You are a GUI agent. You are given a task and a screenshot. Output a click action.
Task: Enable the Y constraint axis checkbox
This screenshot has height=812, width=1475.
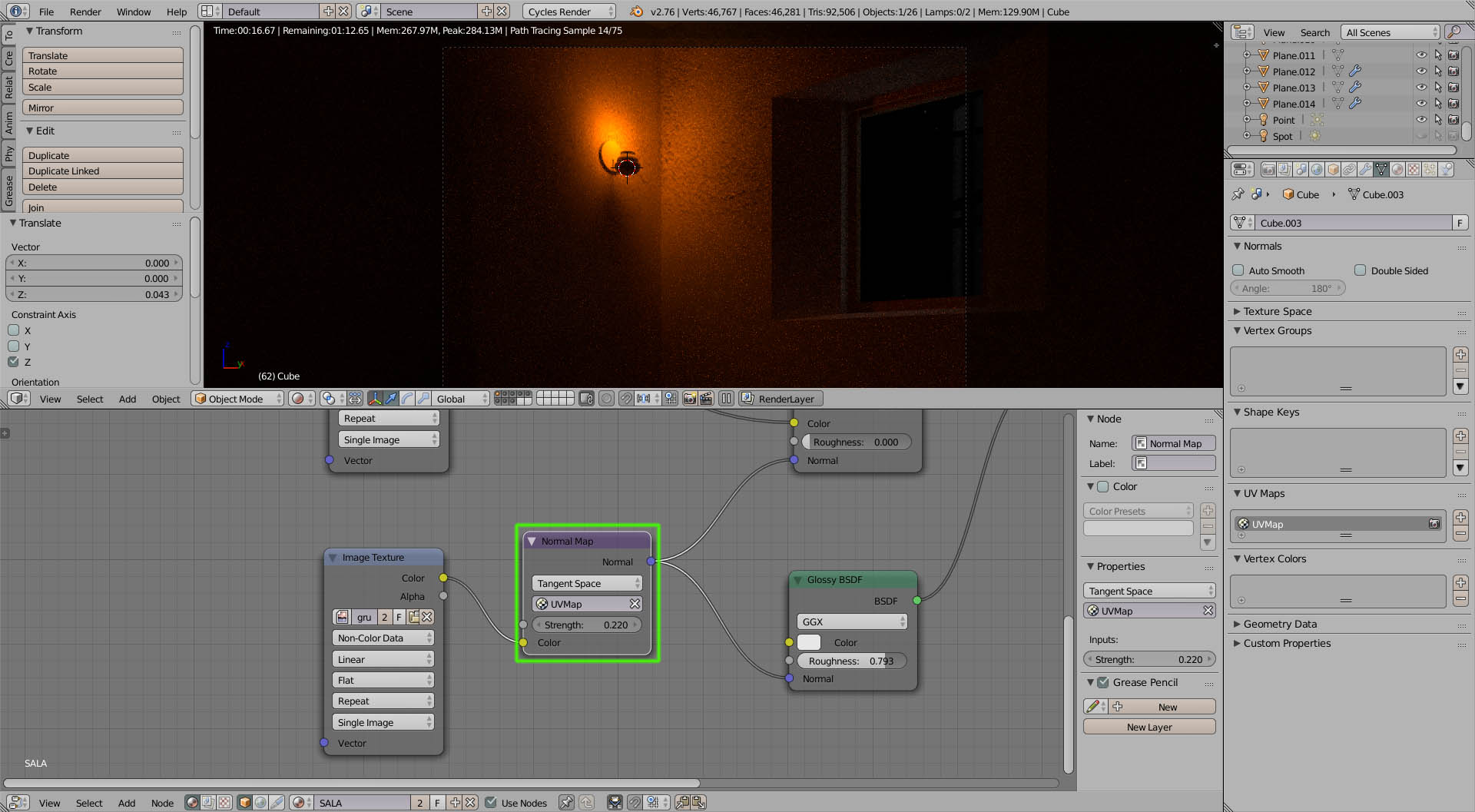coord(14,346)
